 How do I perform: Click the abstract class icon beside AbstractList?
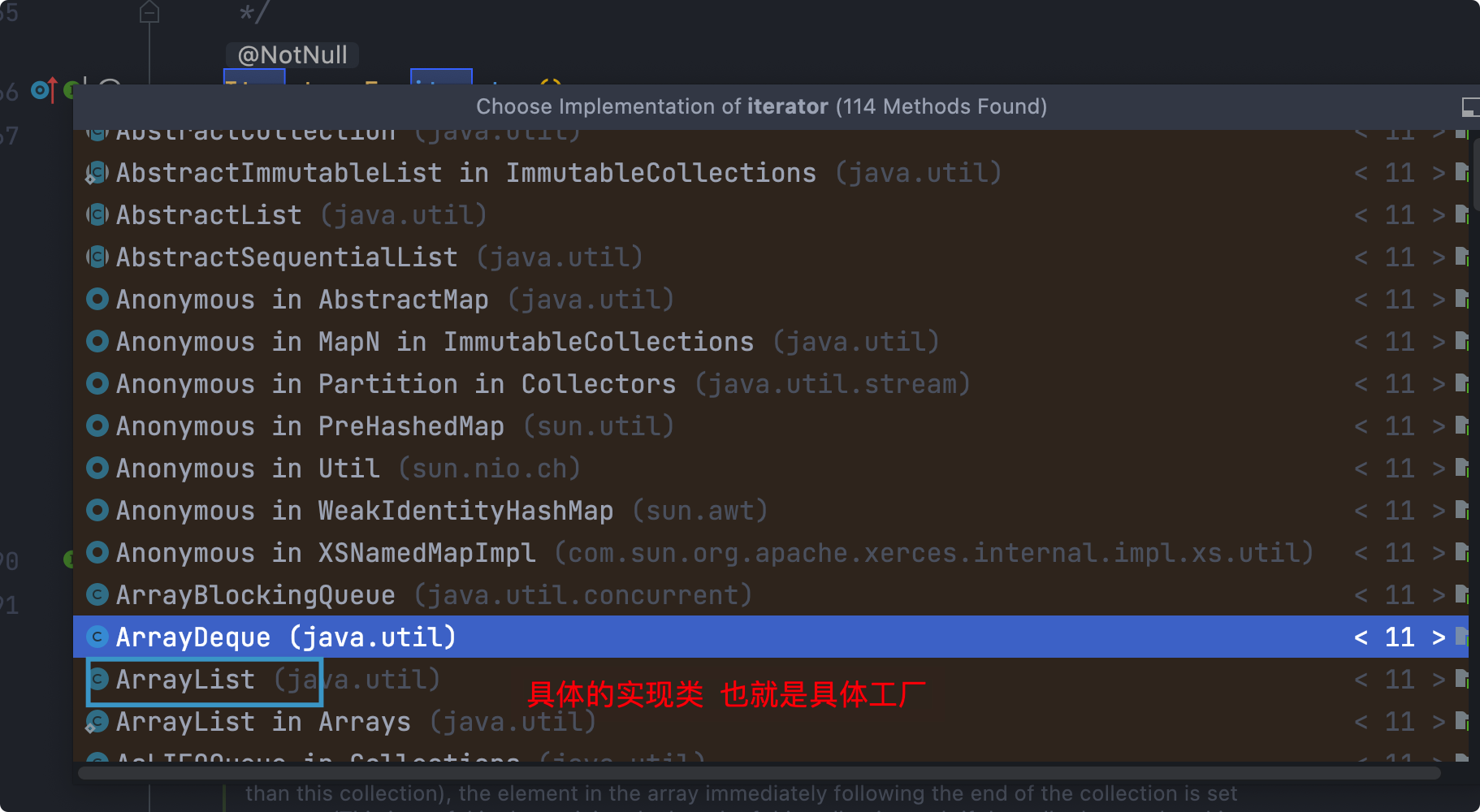(97, 215)
